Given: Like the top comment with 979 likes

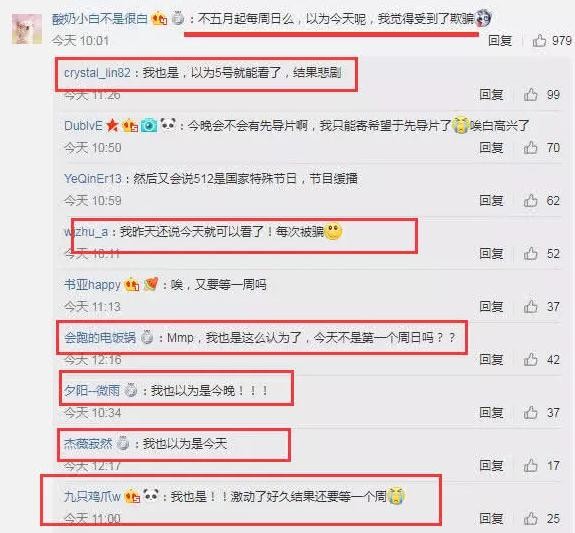Looking at the screenshot, I should click(539, 40).
